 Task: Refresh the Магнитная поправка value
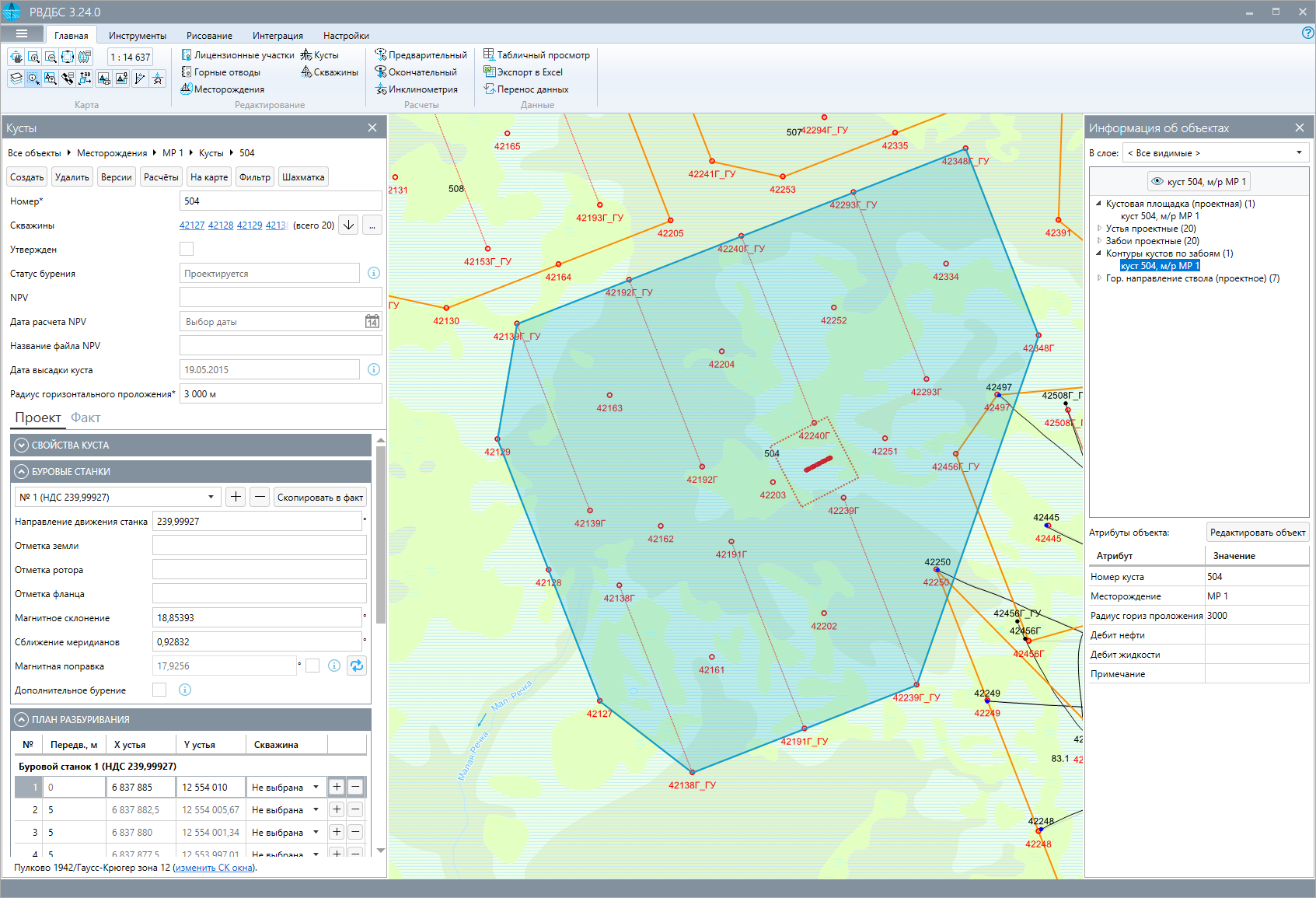click(357, 666)
